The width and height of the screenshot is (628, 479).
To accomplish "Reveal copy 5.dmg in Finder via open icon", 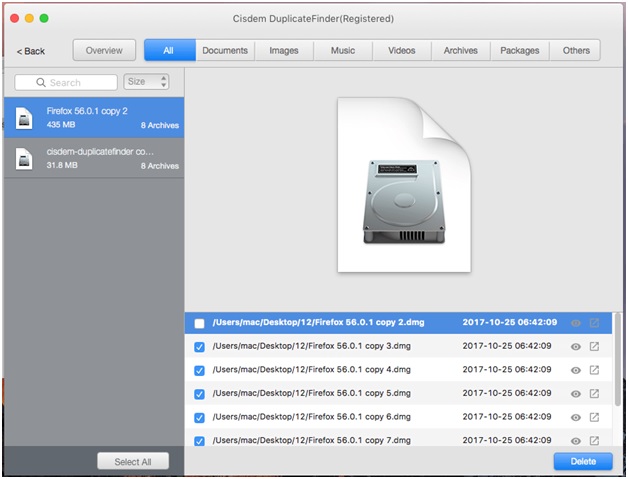I will [594, 394].
